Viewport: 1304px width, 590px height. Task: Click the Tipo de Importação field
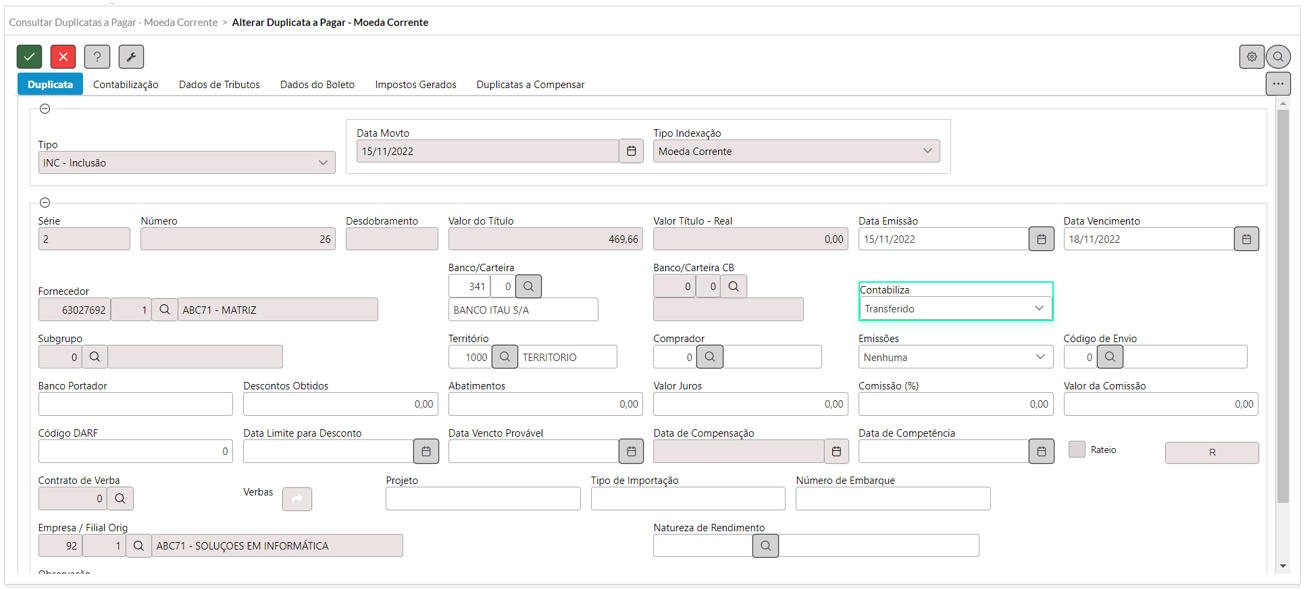coord(688,498)
